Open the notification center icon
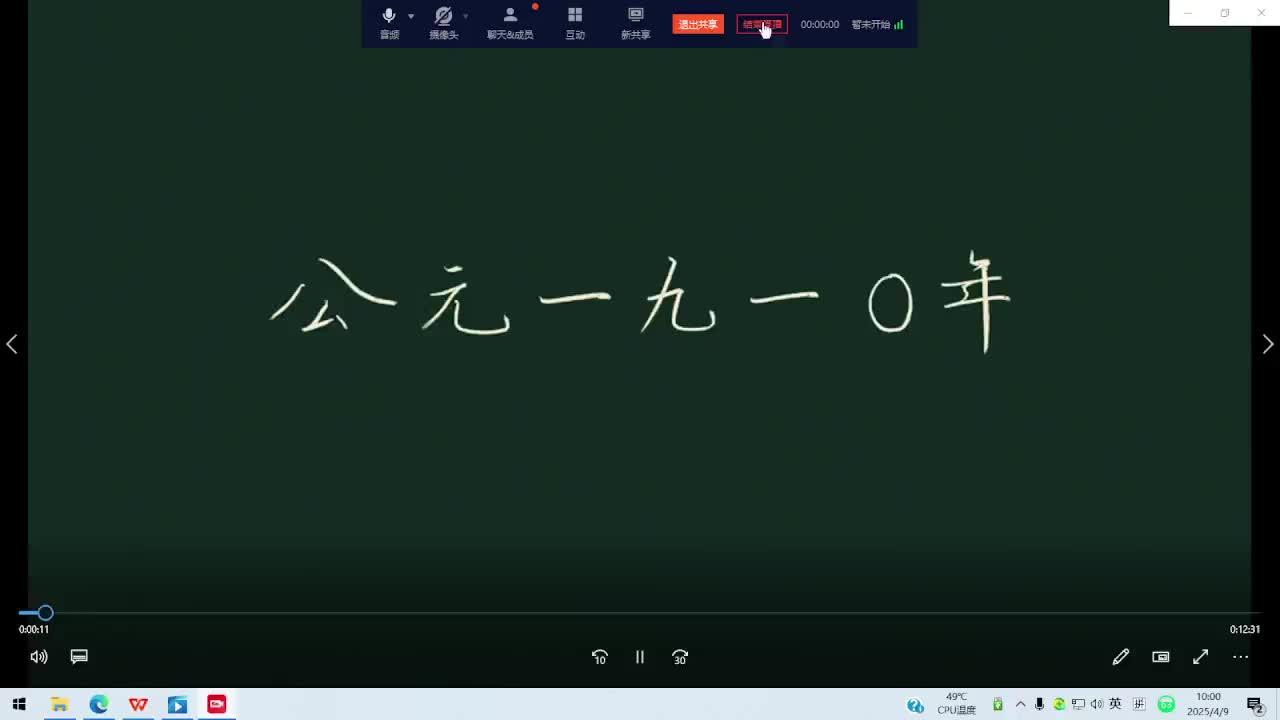The height and width of the screenshot is (720, 1280). click(x=1255, y=705)
